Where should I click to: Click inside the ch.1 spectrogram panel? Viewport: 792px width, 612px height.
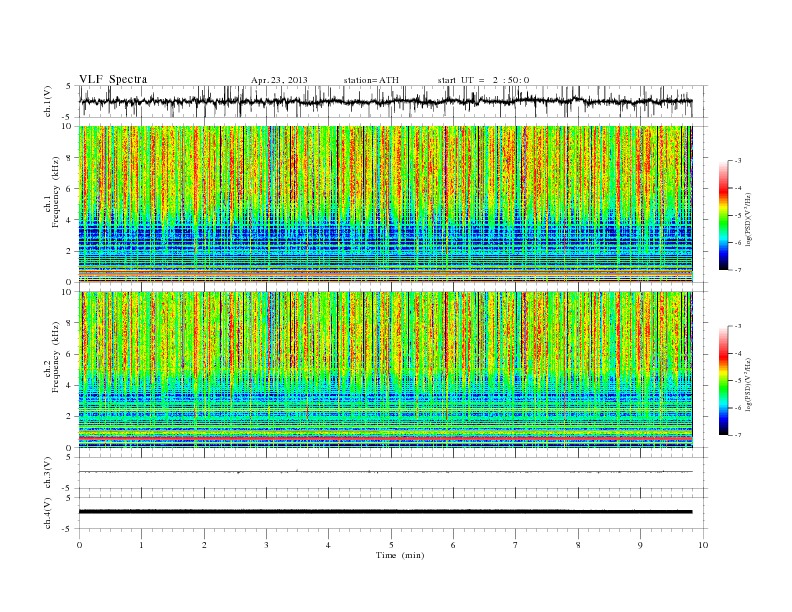pos(385,204)
